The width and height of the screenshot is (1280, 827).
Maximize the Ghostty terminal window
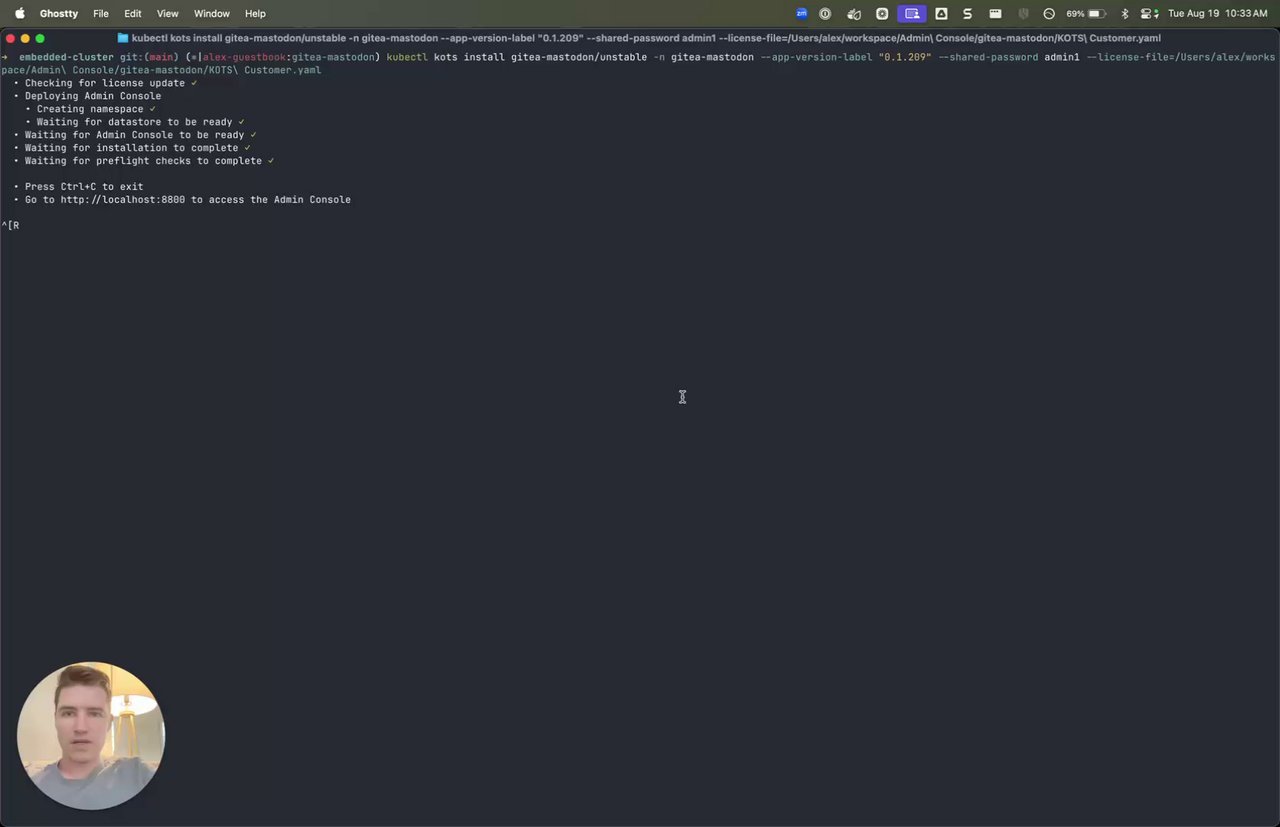pyautogui.click(x=40, y=38)
